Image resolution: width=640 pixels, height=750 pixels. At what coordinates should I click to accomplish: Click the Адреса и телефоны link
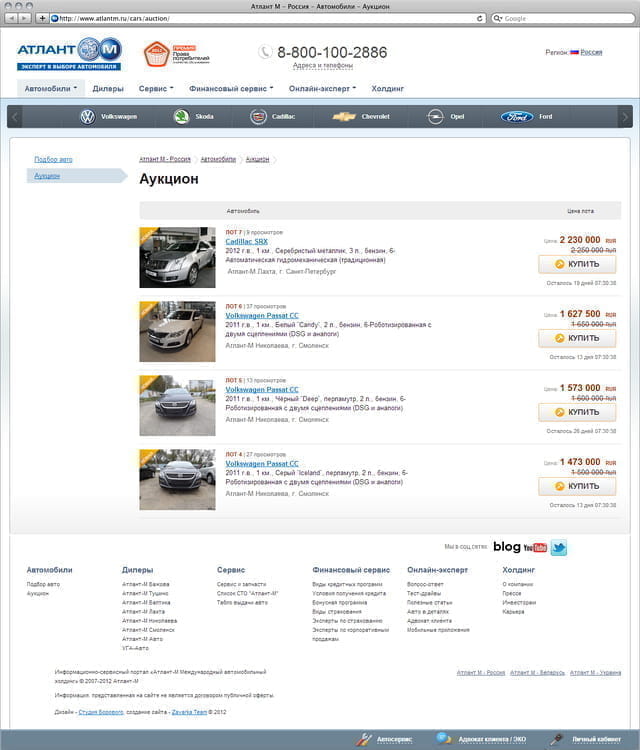(323, 66)
